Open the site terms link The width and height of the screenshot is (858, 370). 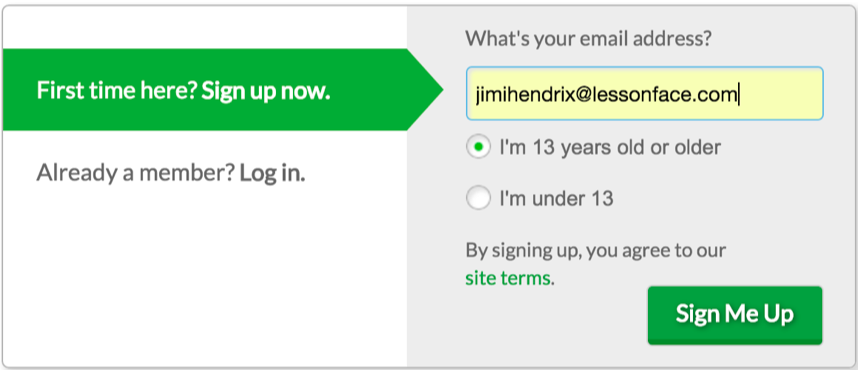tap(507, 278)
